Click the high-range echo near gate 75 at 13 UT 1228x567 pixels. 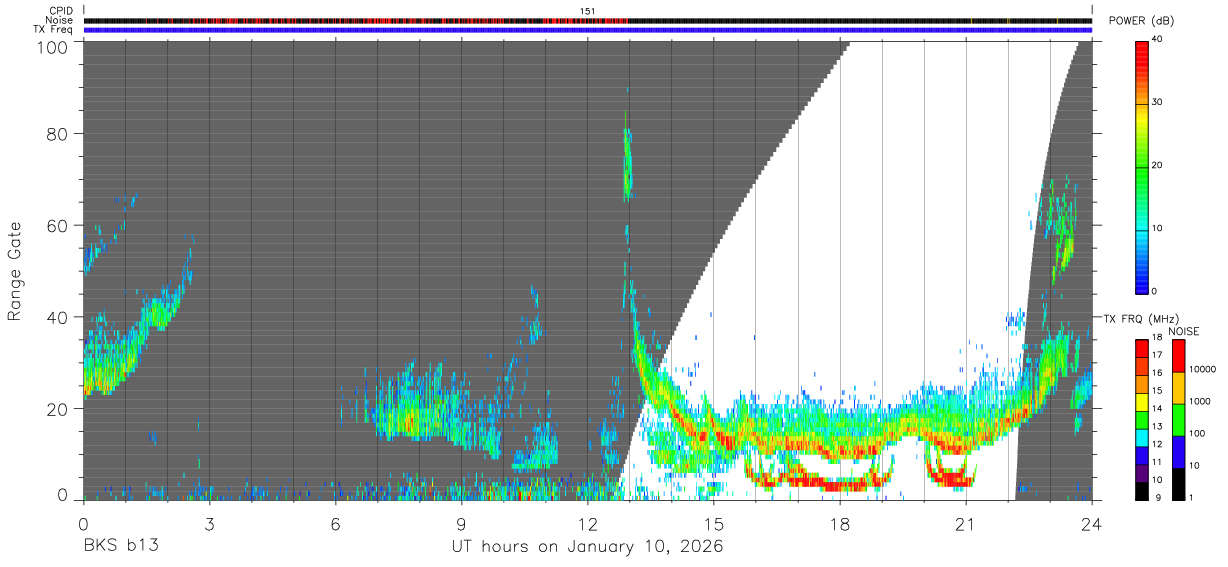[x=628, y=165]
